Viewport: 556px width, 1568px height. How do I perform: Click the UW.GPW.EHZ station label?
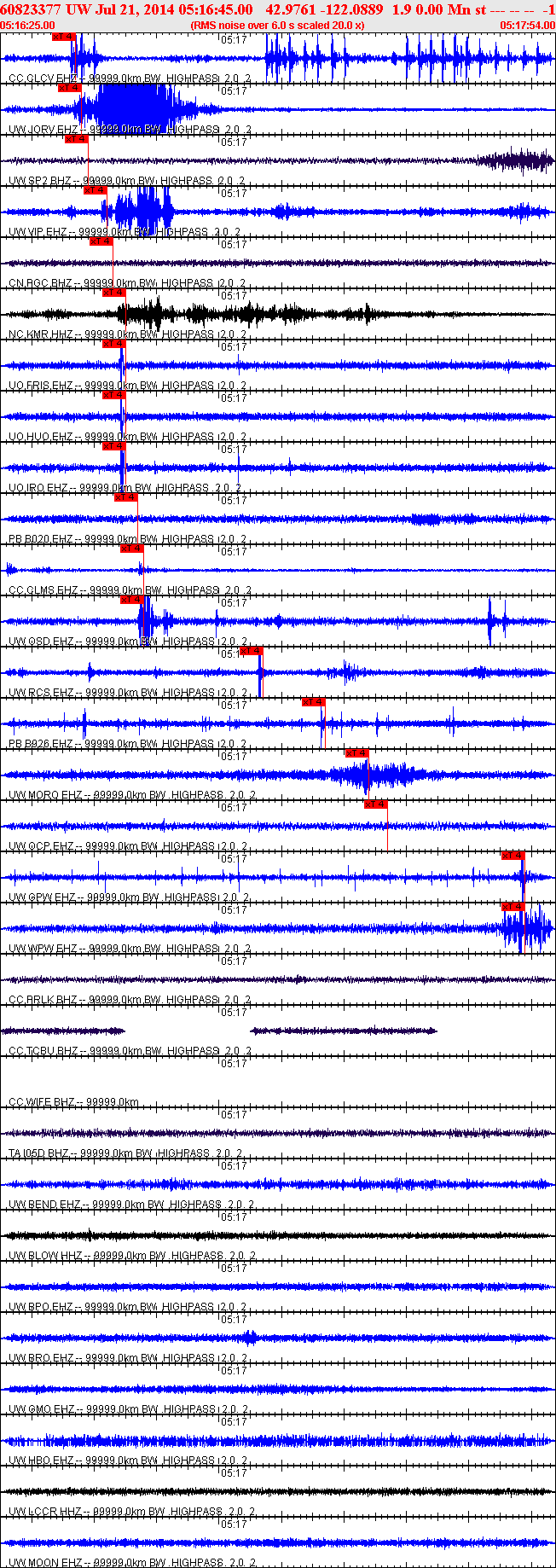pos(42,897)
